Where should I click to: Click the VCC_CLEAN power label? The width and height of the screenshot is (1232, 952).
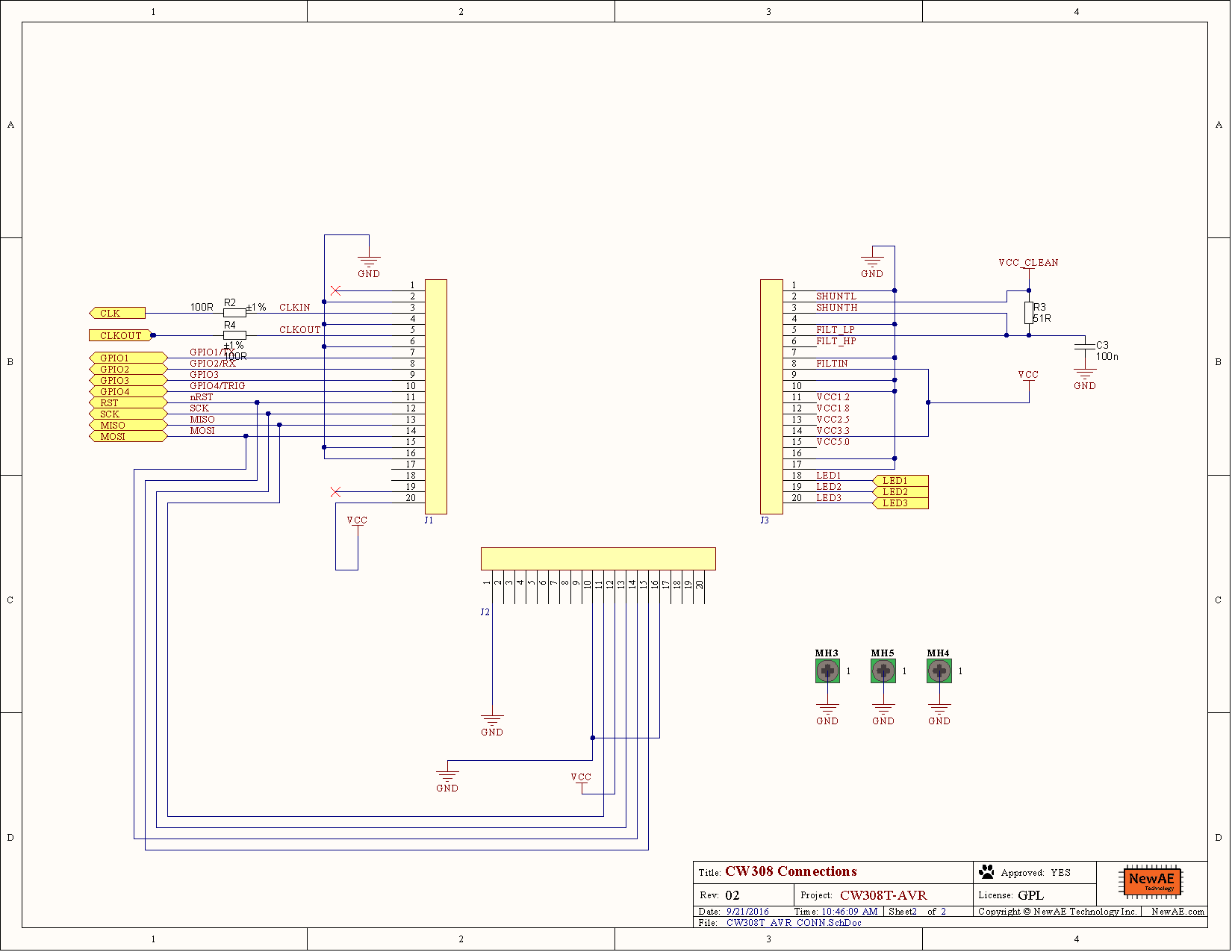pyautogui.click(x=1028, y=262)
